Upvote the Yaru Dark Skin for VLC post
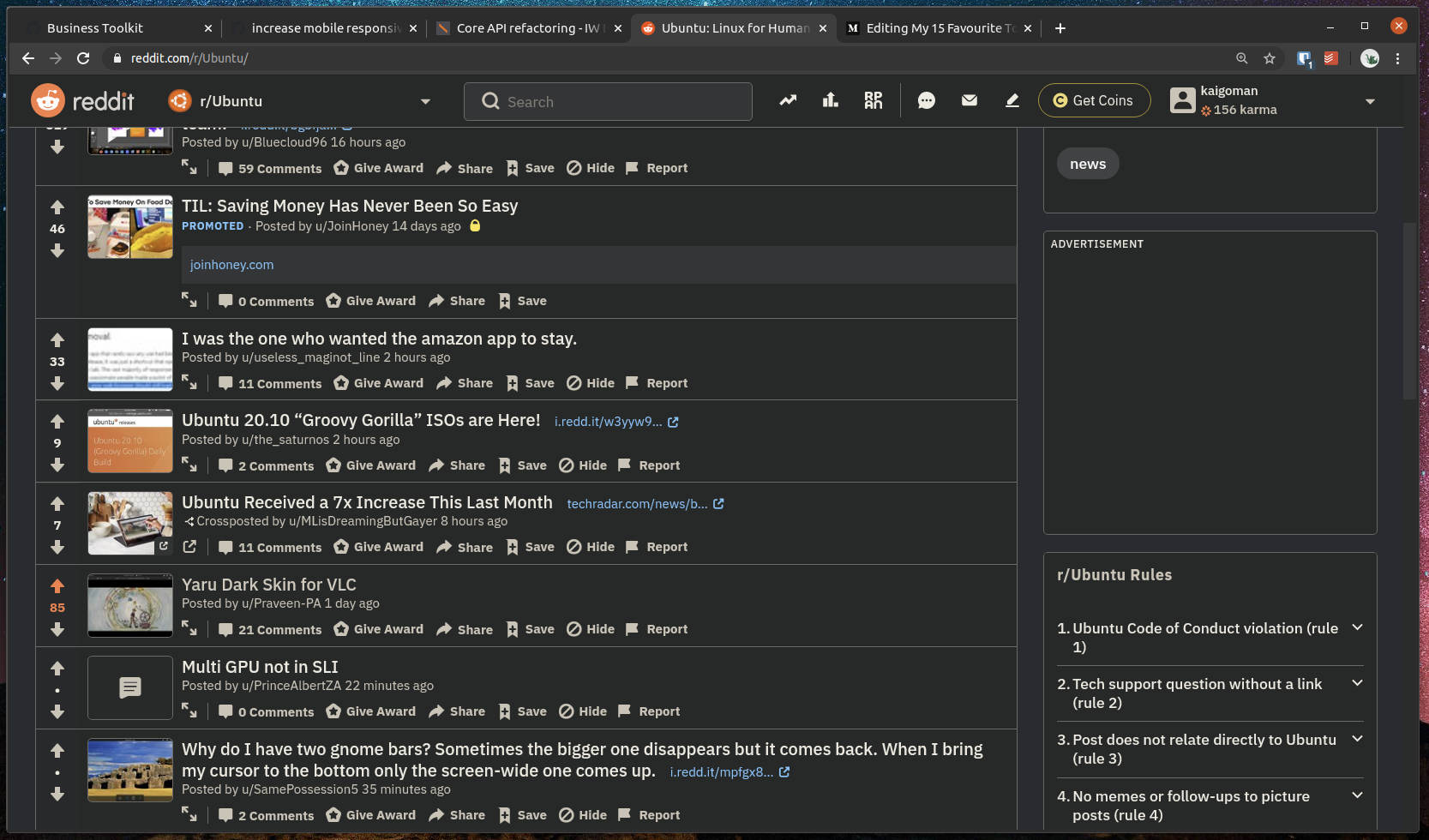 pyautogui.click(x=57, y=586)
